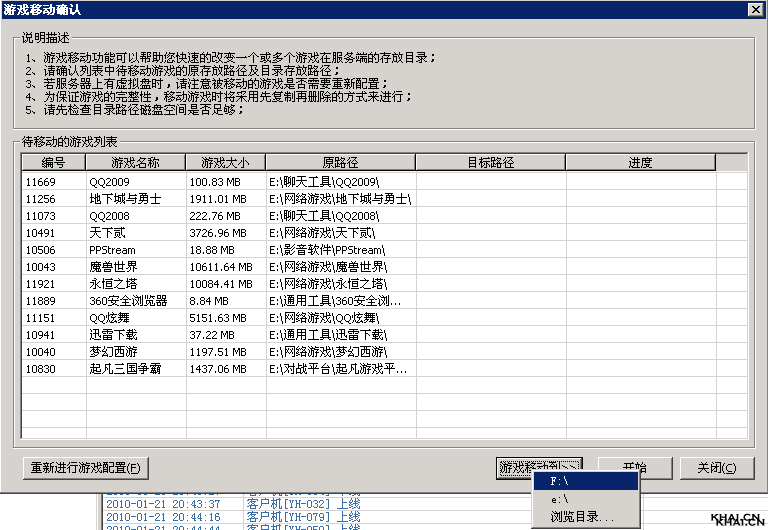Select F:\ from the popup menu

click(586, 481)
